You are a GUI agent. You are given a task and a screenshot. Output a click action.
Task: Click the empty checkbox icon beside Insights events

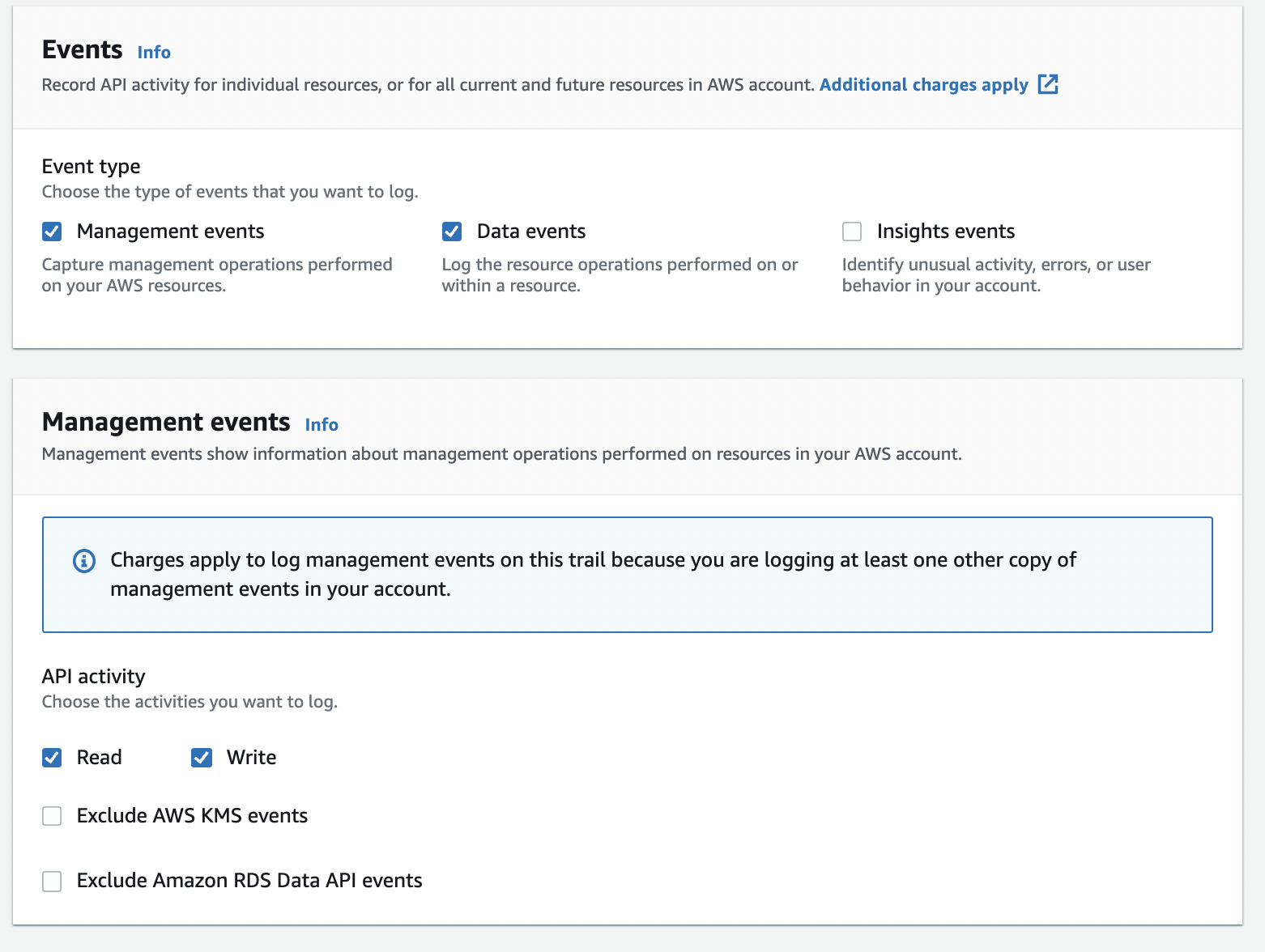[851, 232]
